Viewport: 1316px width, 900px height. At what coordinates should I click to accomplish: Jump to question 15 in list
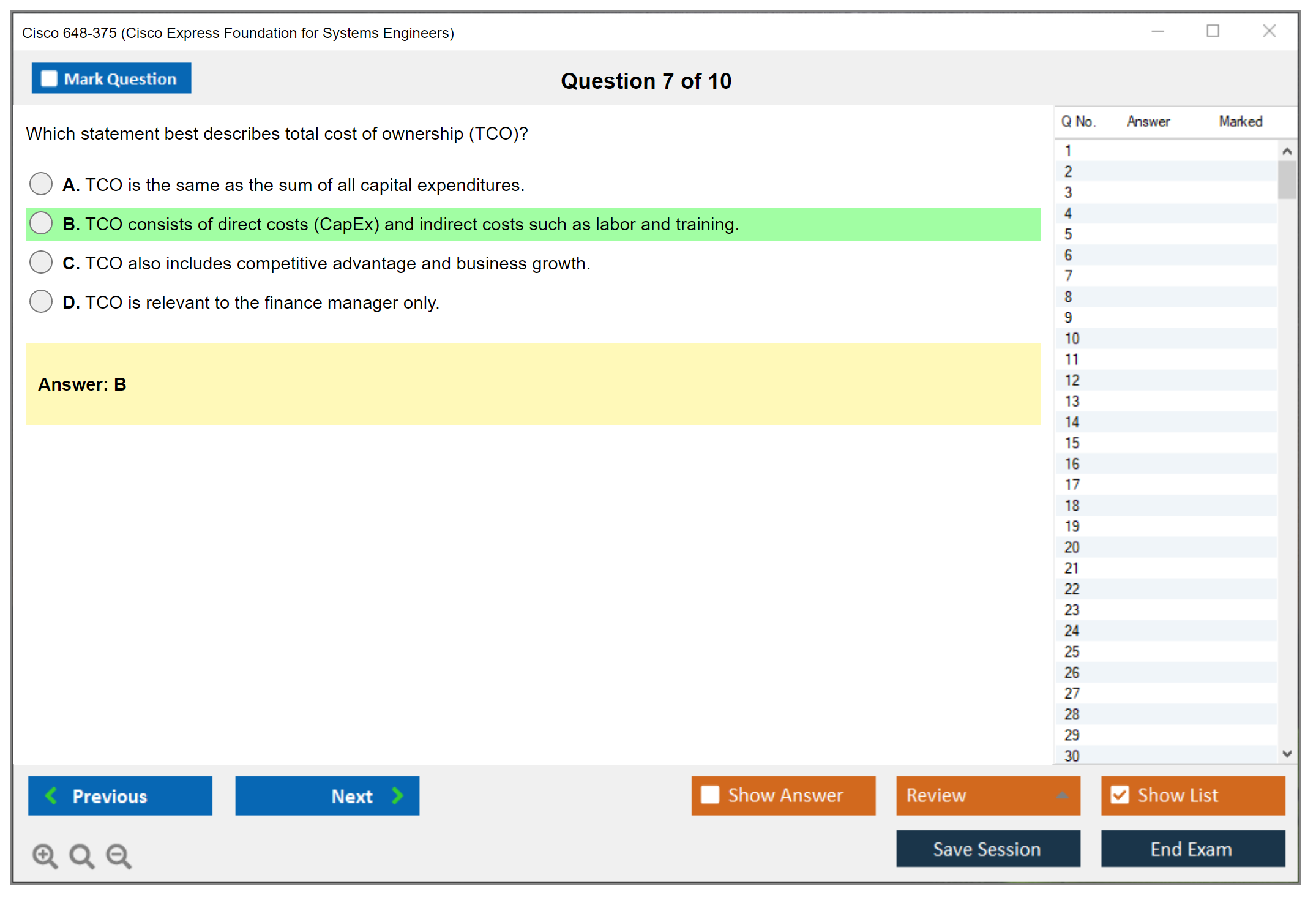click(1072, 443)
